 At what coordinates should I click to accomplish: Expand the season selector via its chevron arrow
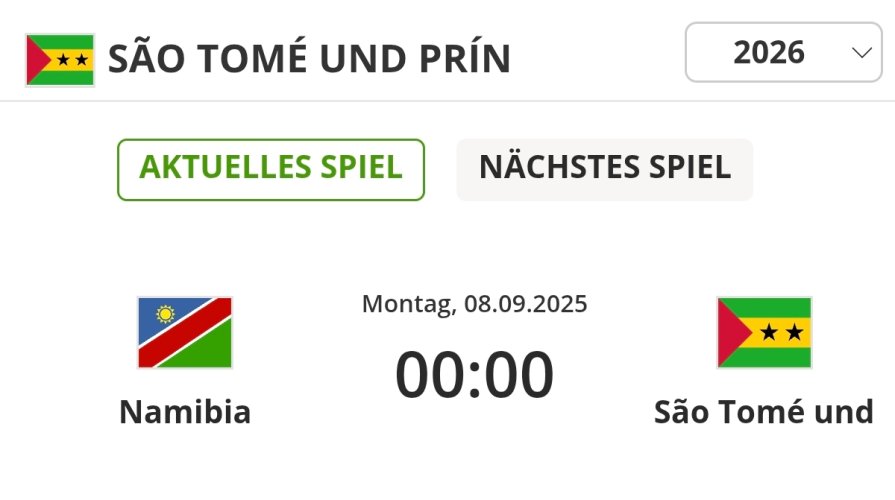click(x=861, y=53)
